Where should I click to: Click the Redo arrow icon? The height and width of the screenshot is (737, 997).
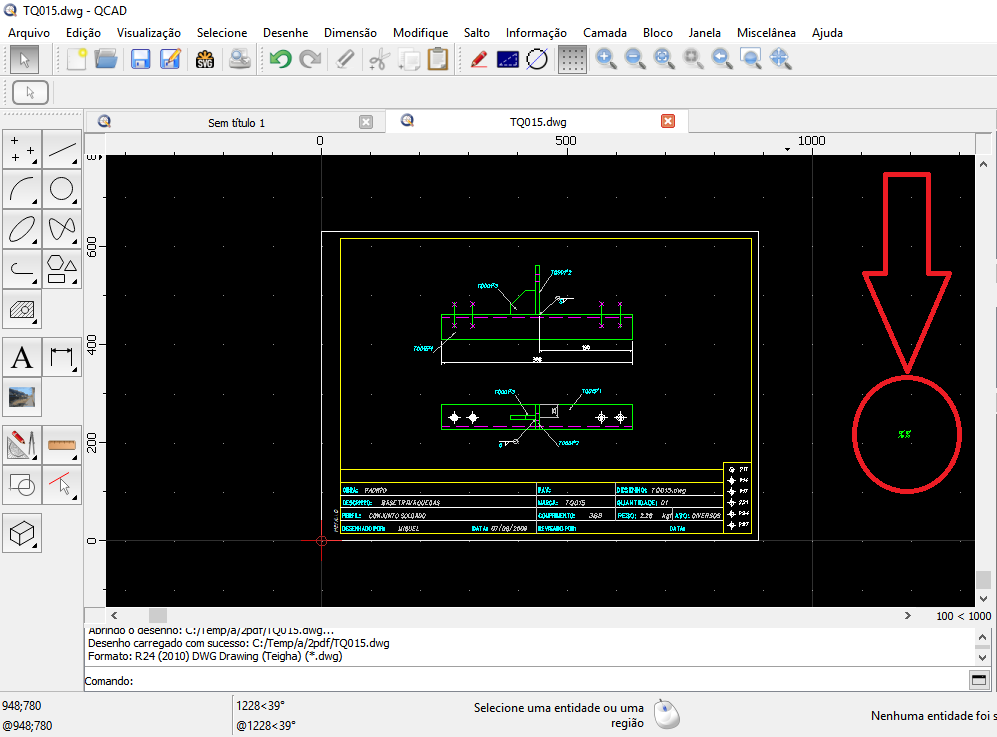310,60
